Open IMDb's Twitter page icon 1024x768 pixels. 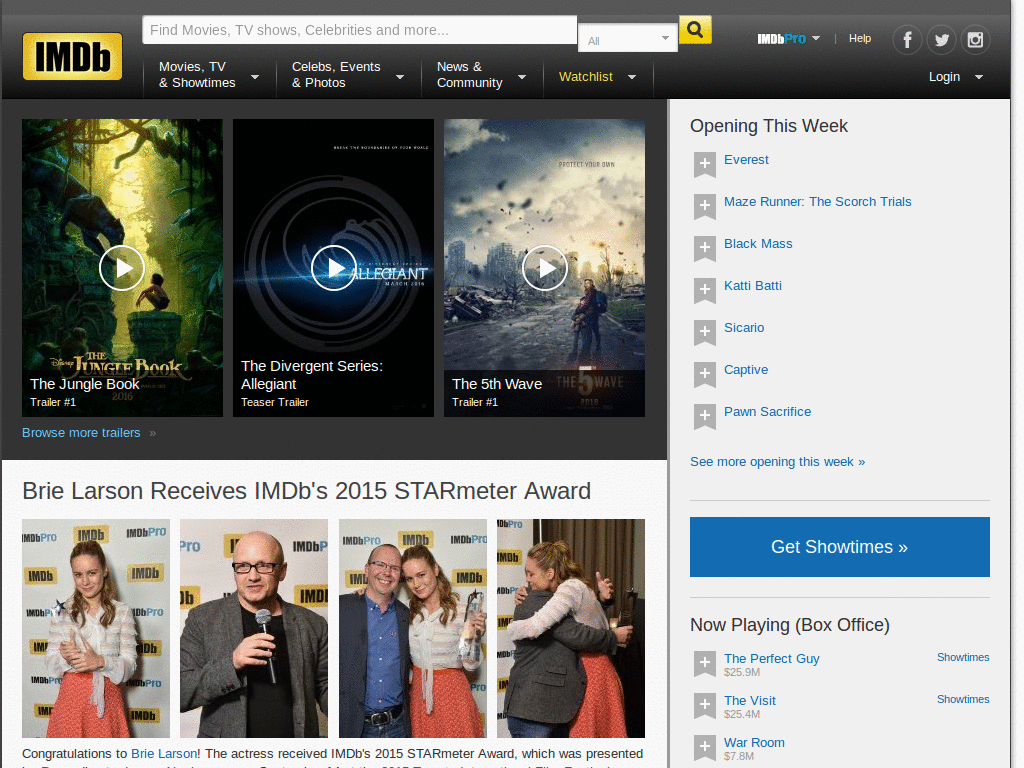pyautogui.click(x=941, y=40)
